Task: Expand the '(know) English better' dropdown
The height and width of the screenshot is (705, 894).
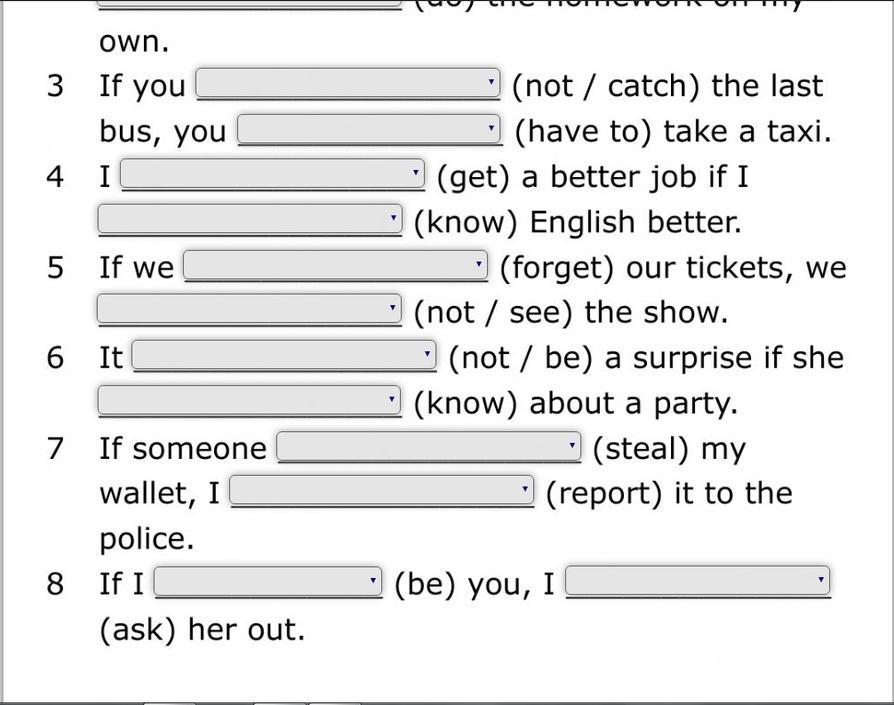Action: click(250, 220)
